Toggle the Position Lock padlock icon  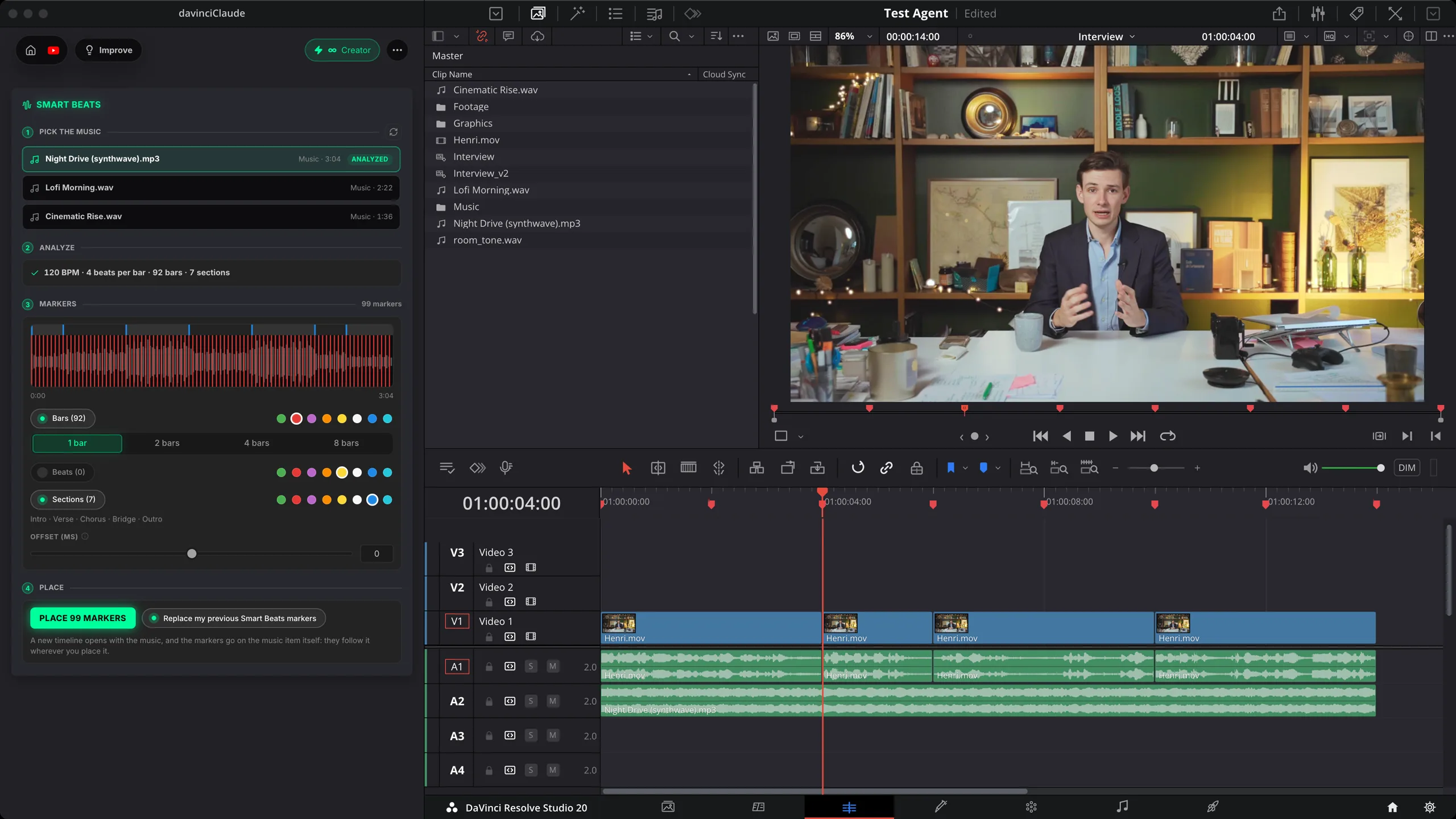pos(916,468)
